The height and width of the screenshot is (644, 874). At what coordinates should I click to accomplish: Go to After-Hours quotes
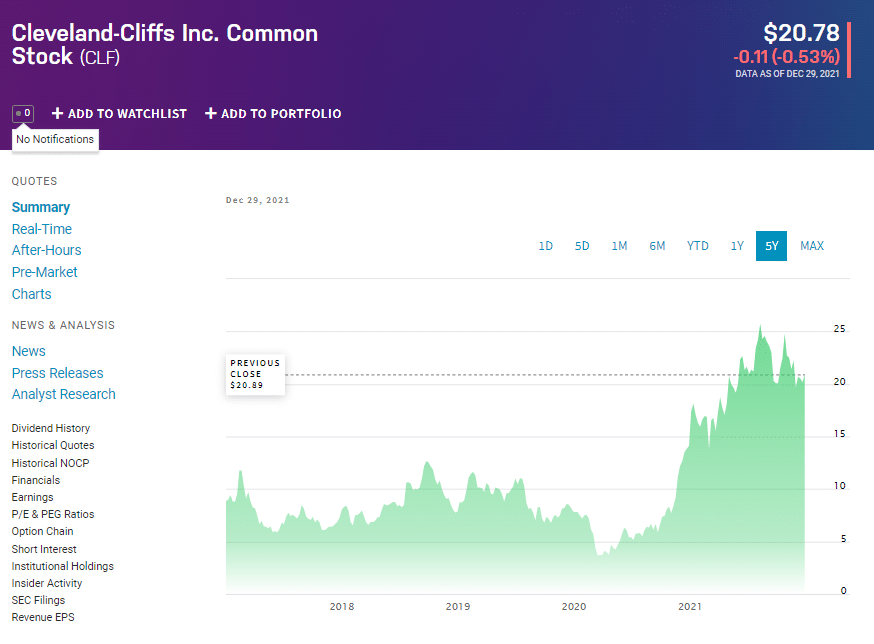tap(46, 250)
